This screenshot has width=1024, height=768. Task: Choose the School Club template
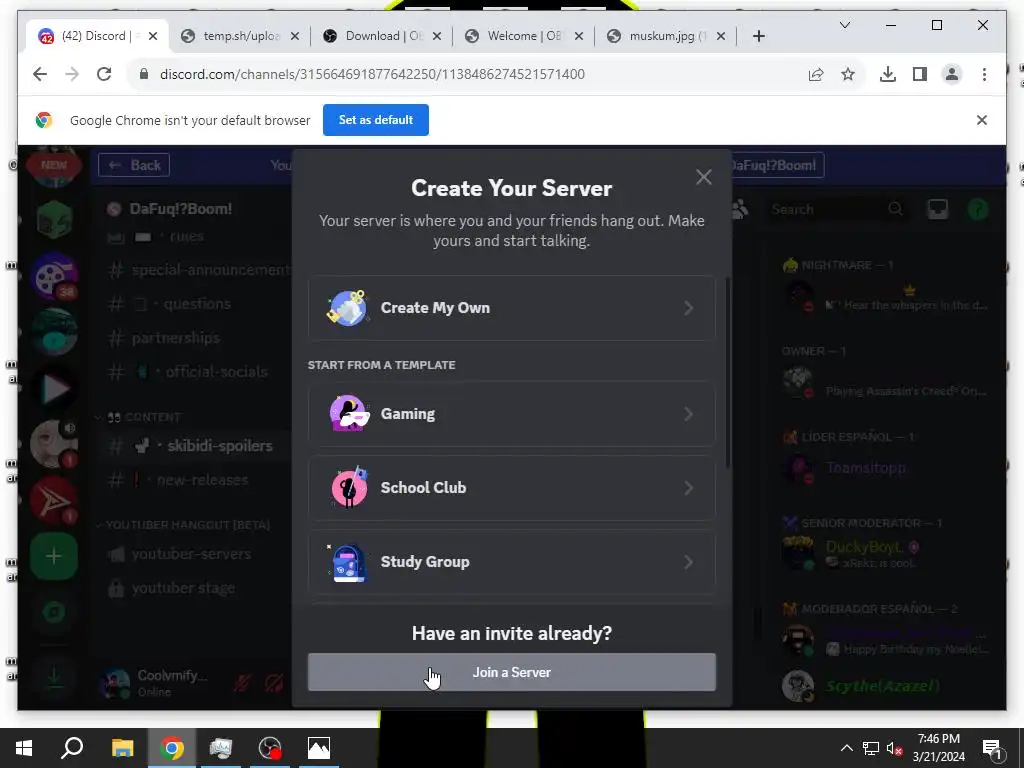pos(512,488)
